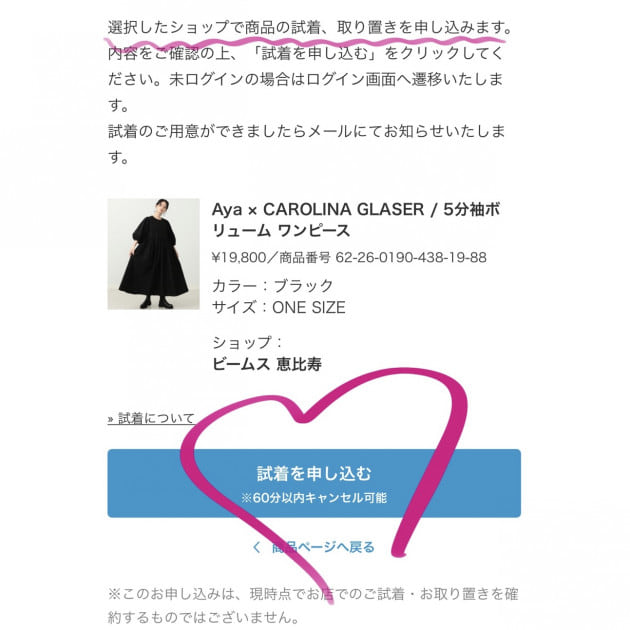Click the Aya × CAROLINA GLASER product title

[x=356, y=220]
